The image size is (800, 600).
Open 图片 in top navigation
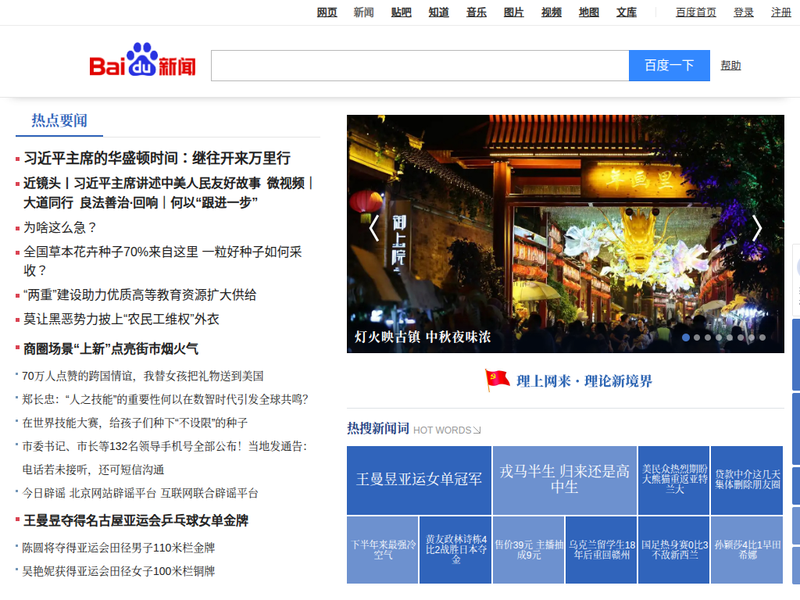(514, 12)
